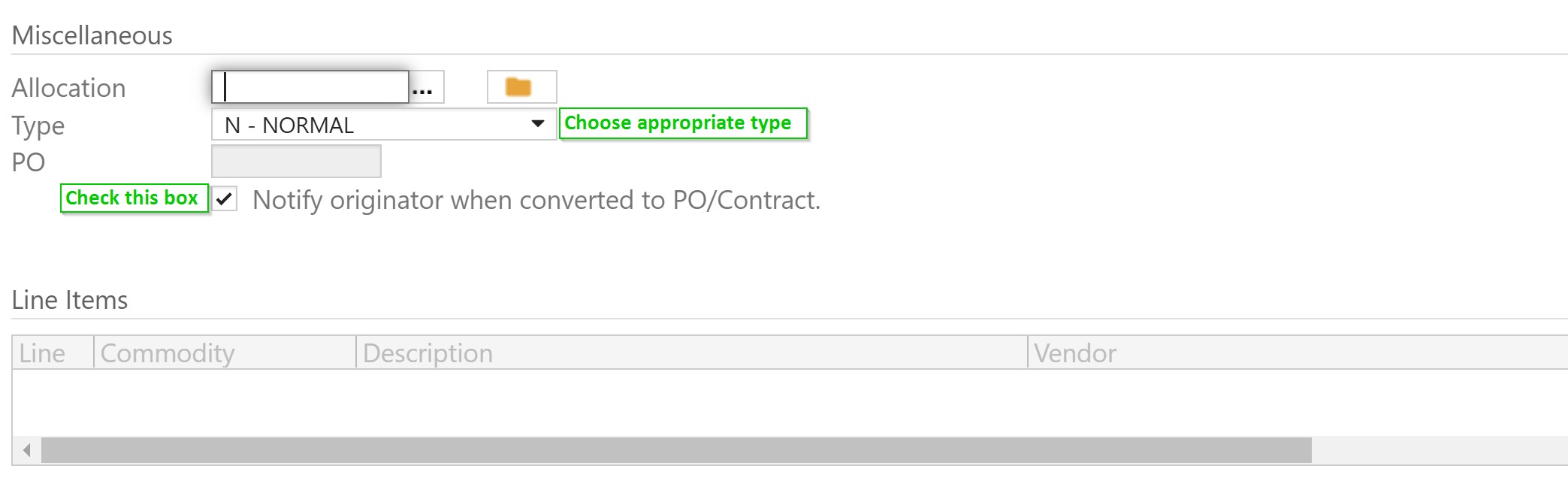
Task: Open the Allocation folder icon button
Action: tap(521, 87)
